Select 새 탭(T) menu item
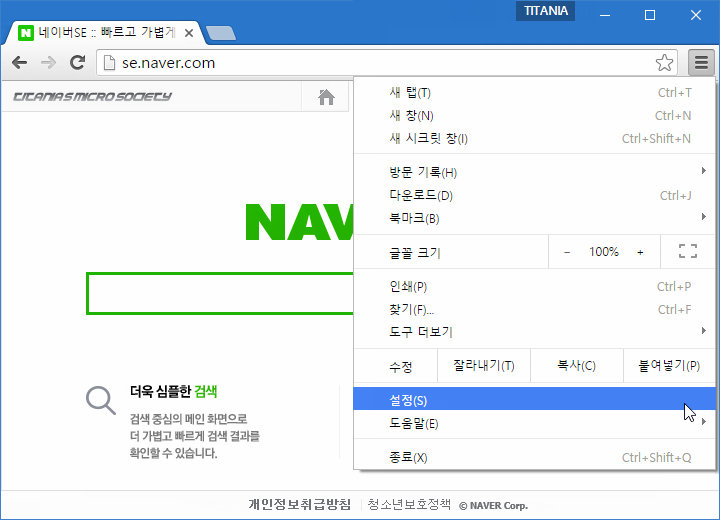 535,93
